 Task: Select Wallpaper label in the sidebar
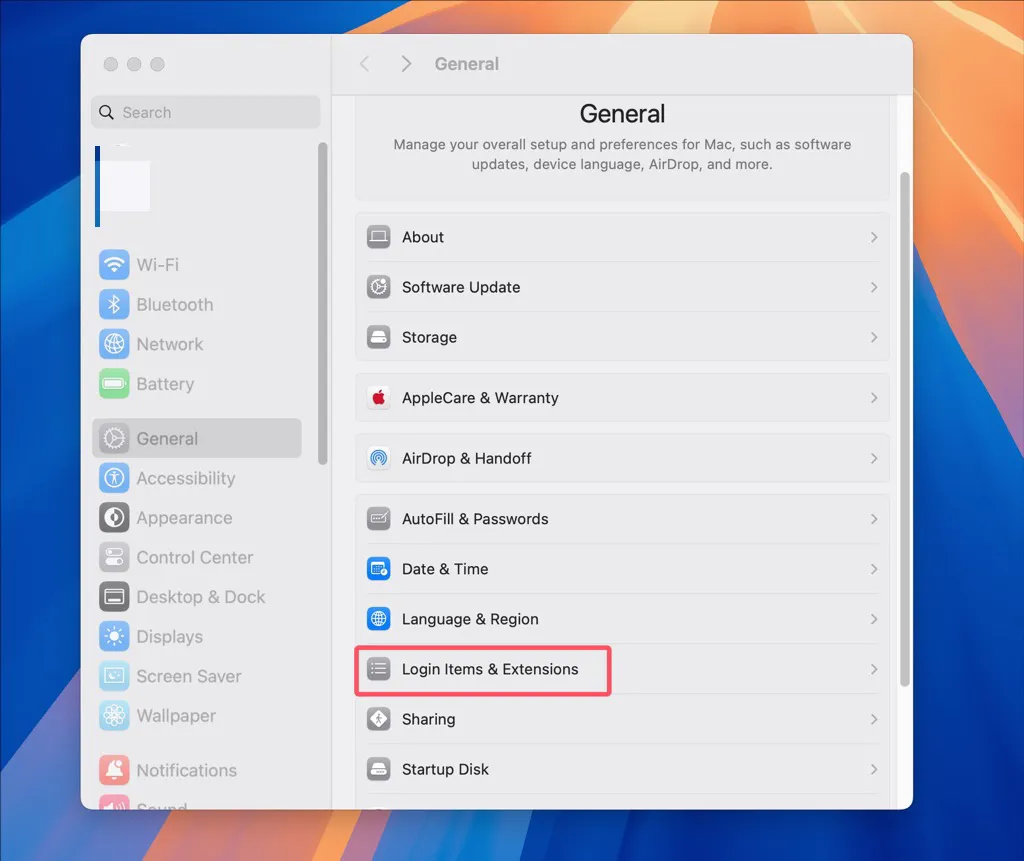coord(176,716)
